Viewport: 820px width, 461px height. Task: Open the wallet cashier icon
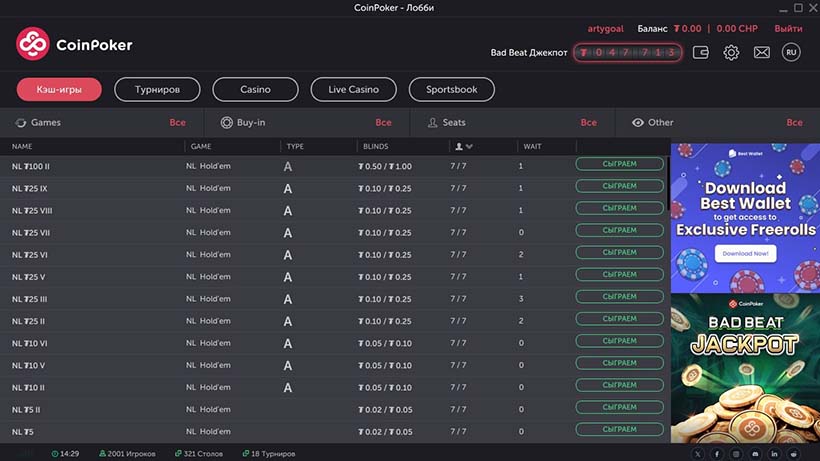click(701, 52)
